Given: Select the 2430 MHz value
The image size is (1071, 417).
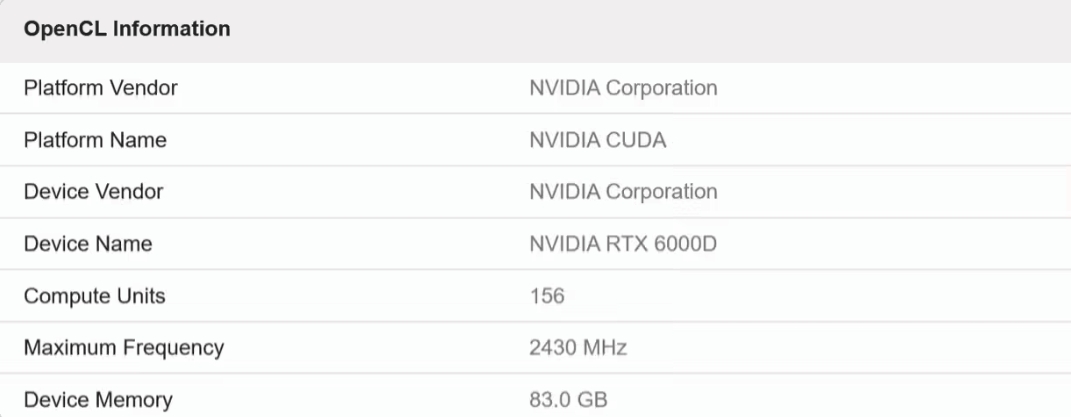Looking at the screenshot, I should (x=577, y=348).
